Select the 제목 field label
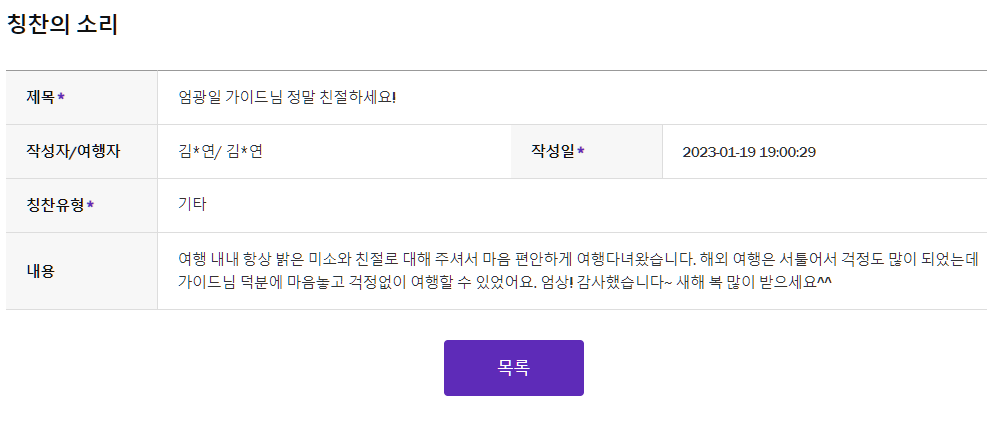 tap(40, 98)
